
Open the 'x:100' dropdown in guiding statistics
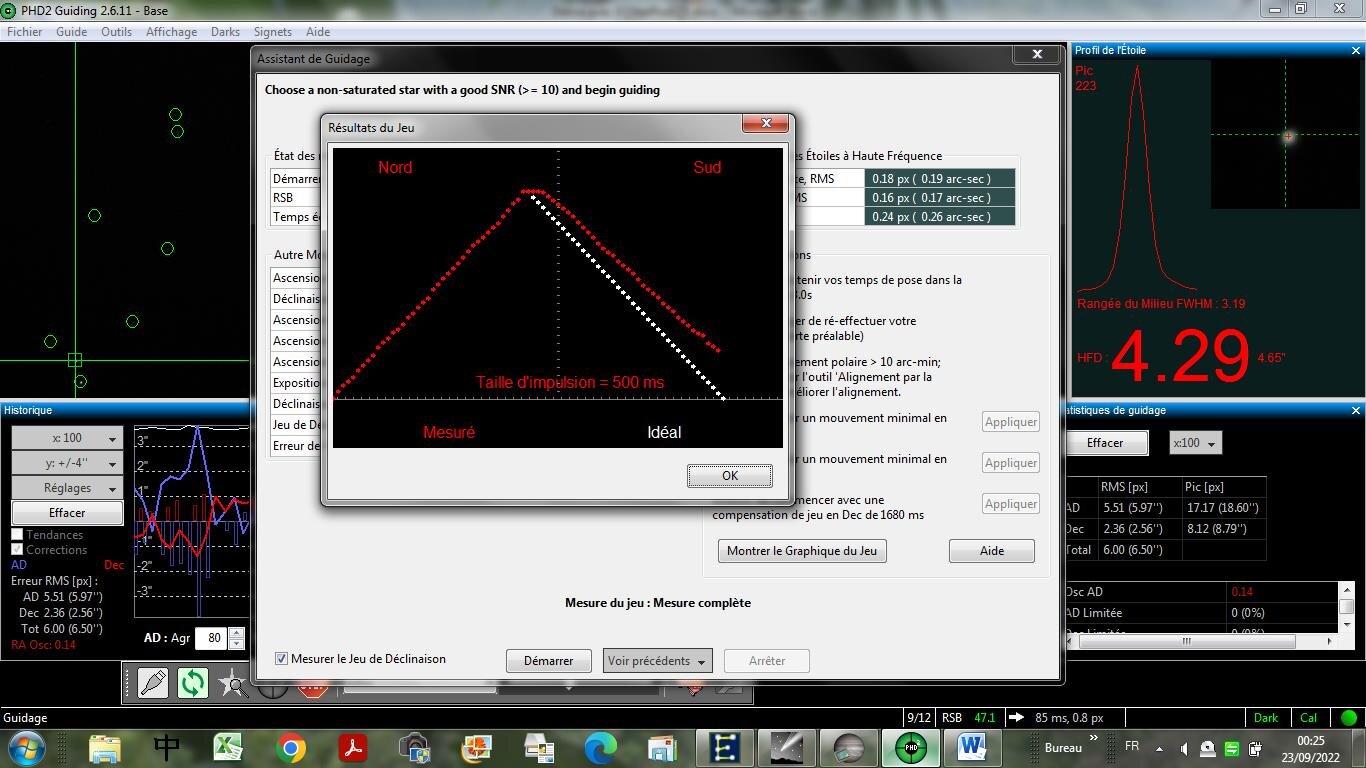coord(1195,443)
